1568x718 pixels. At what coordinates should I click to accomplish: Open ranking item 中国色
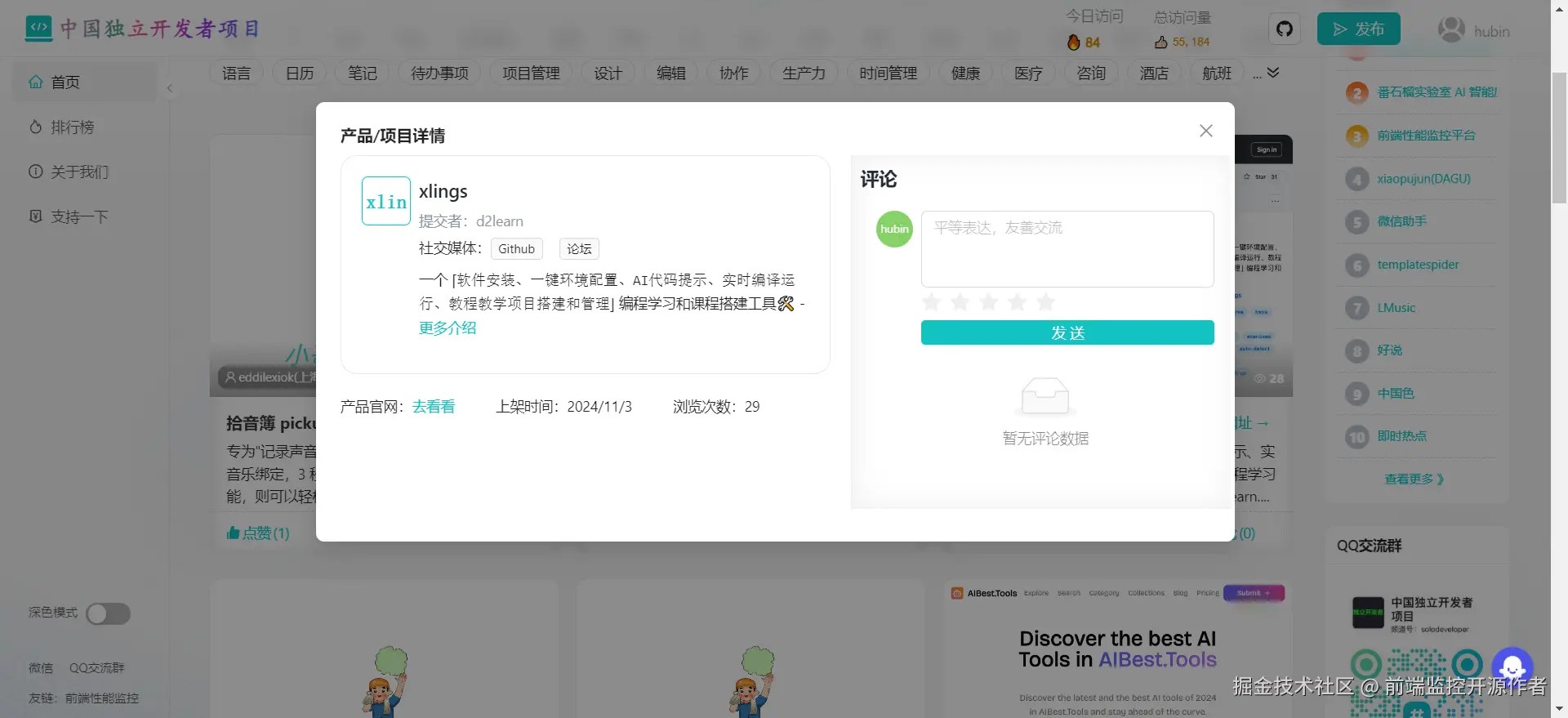(1396, 394)
